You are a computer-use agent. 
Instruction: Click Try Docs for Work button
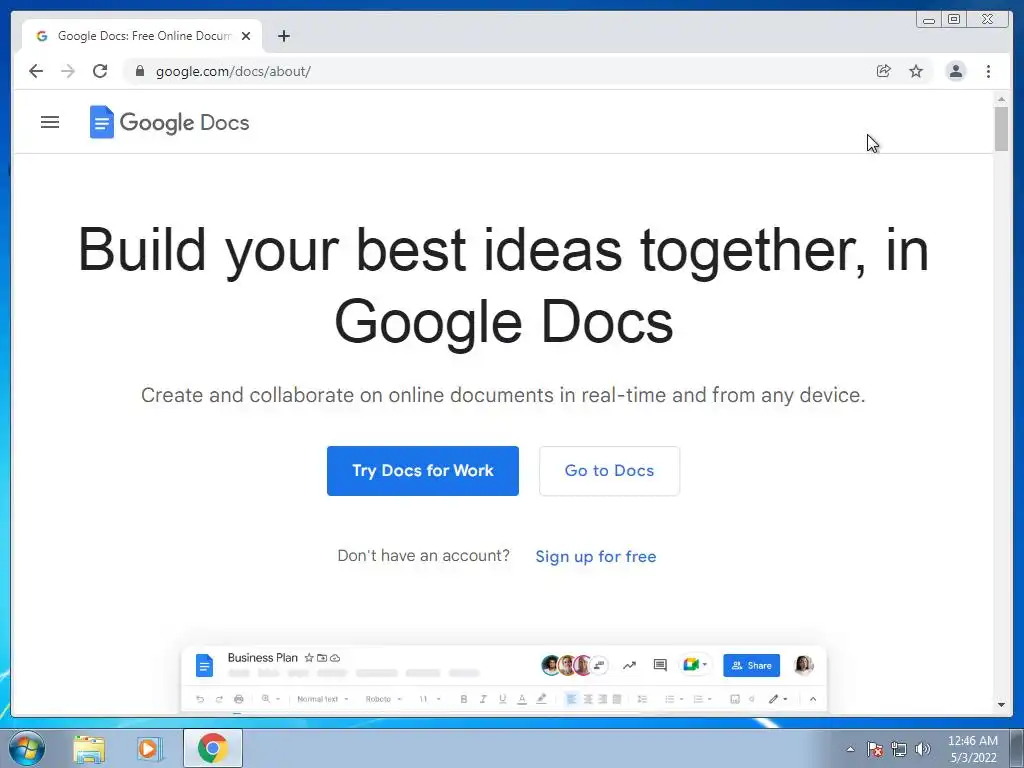[423, 471]
